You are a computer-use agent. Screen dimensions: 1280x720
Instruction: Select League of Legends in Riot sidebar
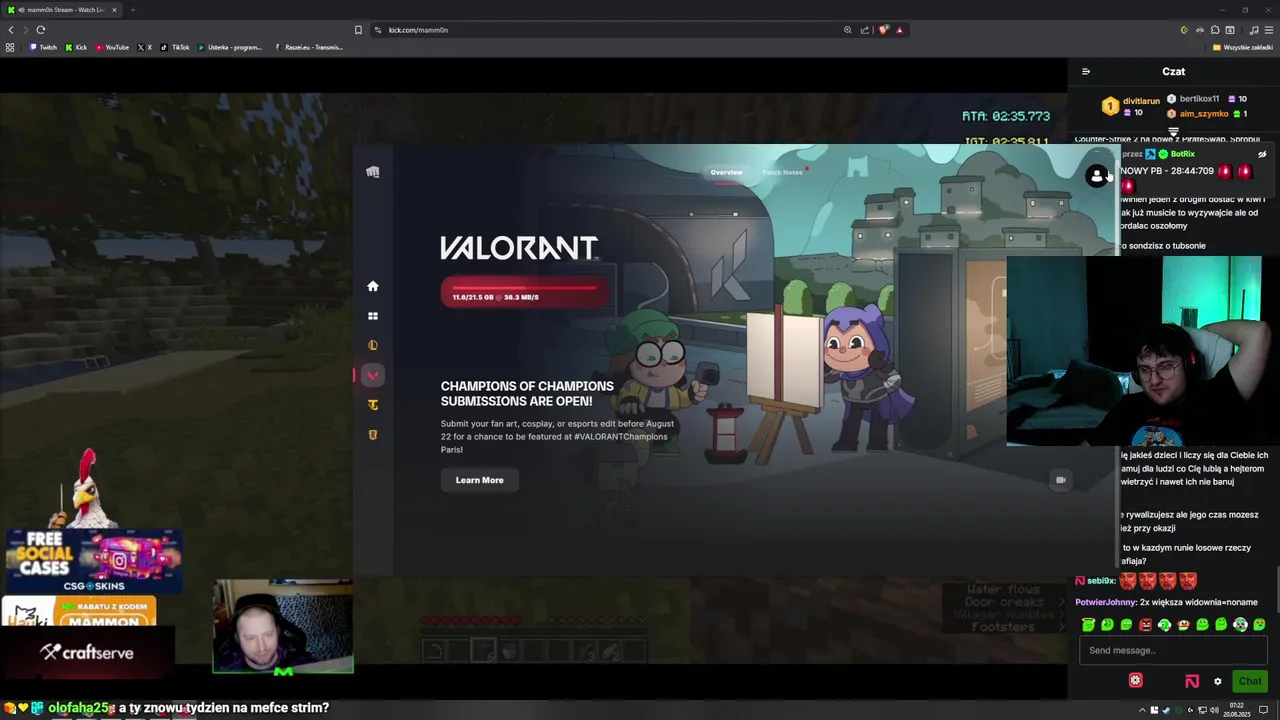(x=373, y=345)
